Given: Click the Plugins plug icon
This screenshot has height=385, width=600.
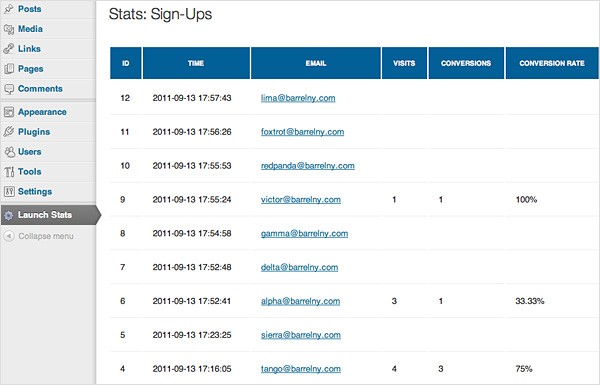Looking at the screenshot, I should pyautogui.click(x=9, y=132).
